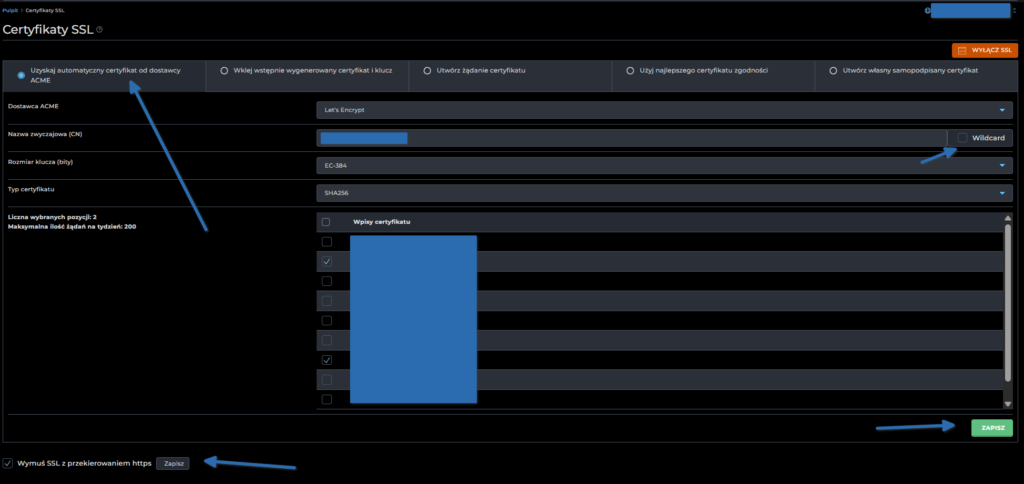1024x484 pixels.
Task: Select the 'Utwórz żądanie certyfikatu' option
Action: [427, 71]
